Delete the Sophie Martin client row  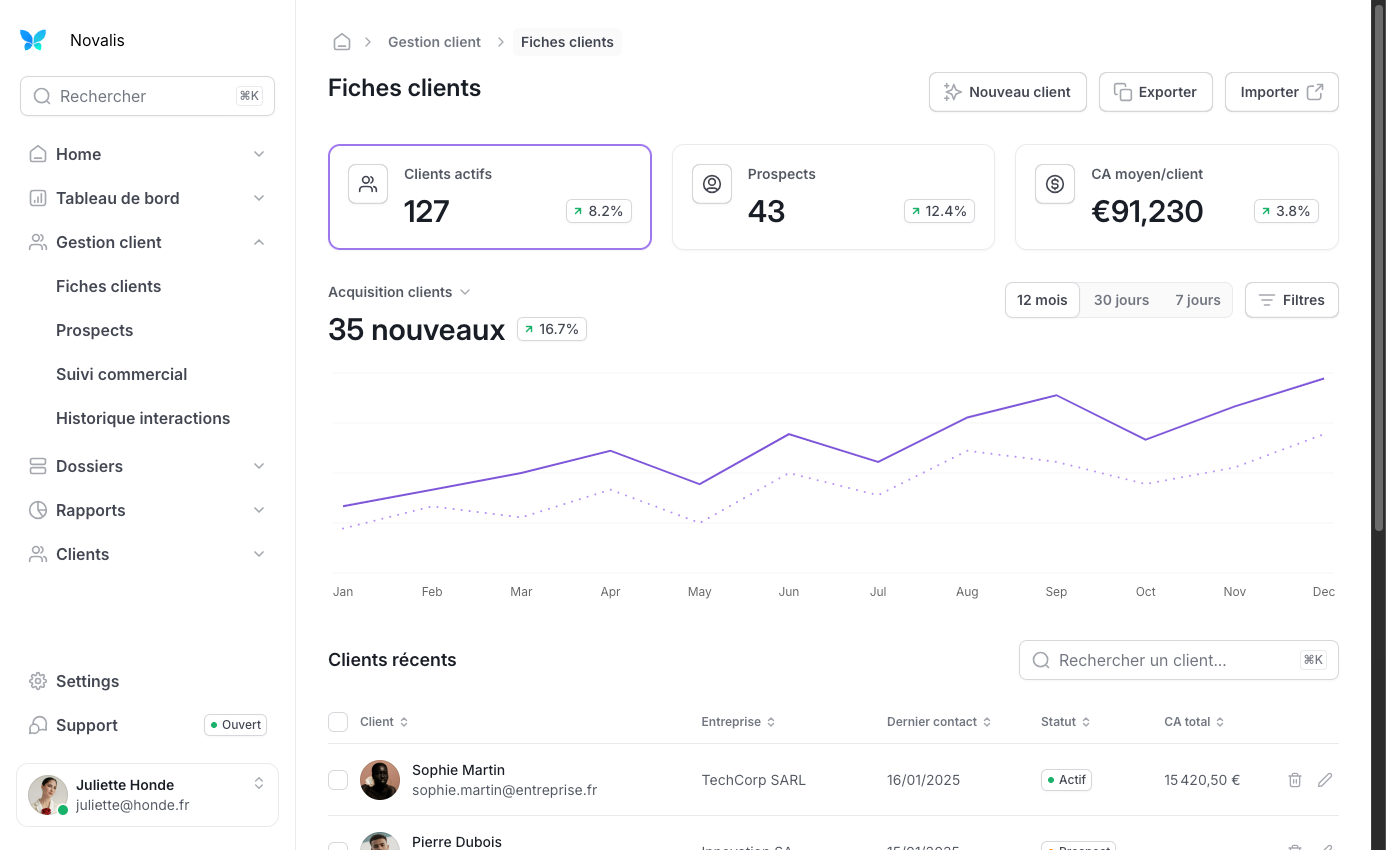1295,780
